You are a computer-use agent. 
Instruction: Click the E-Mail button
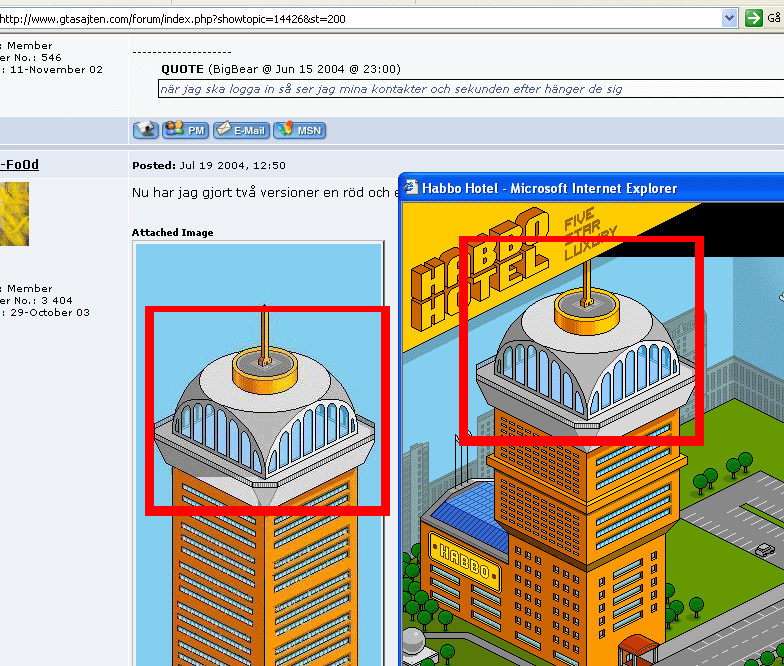(x=242, y=130)
